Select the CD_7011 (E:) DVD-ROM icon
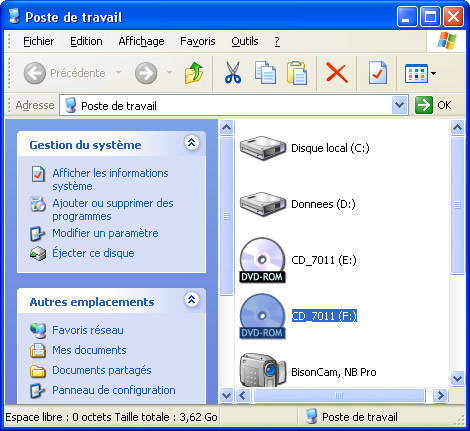The height and width of the screenshot is (431, 470). (262, 260)
